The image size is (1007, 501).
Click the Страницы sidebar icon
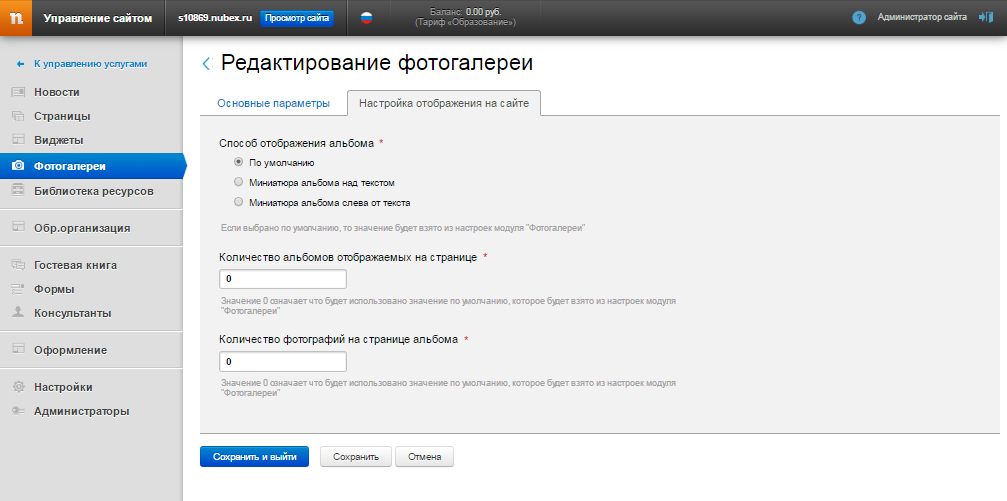coord(18,116)
